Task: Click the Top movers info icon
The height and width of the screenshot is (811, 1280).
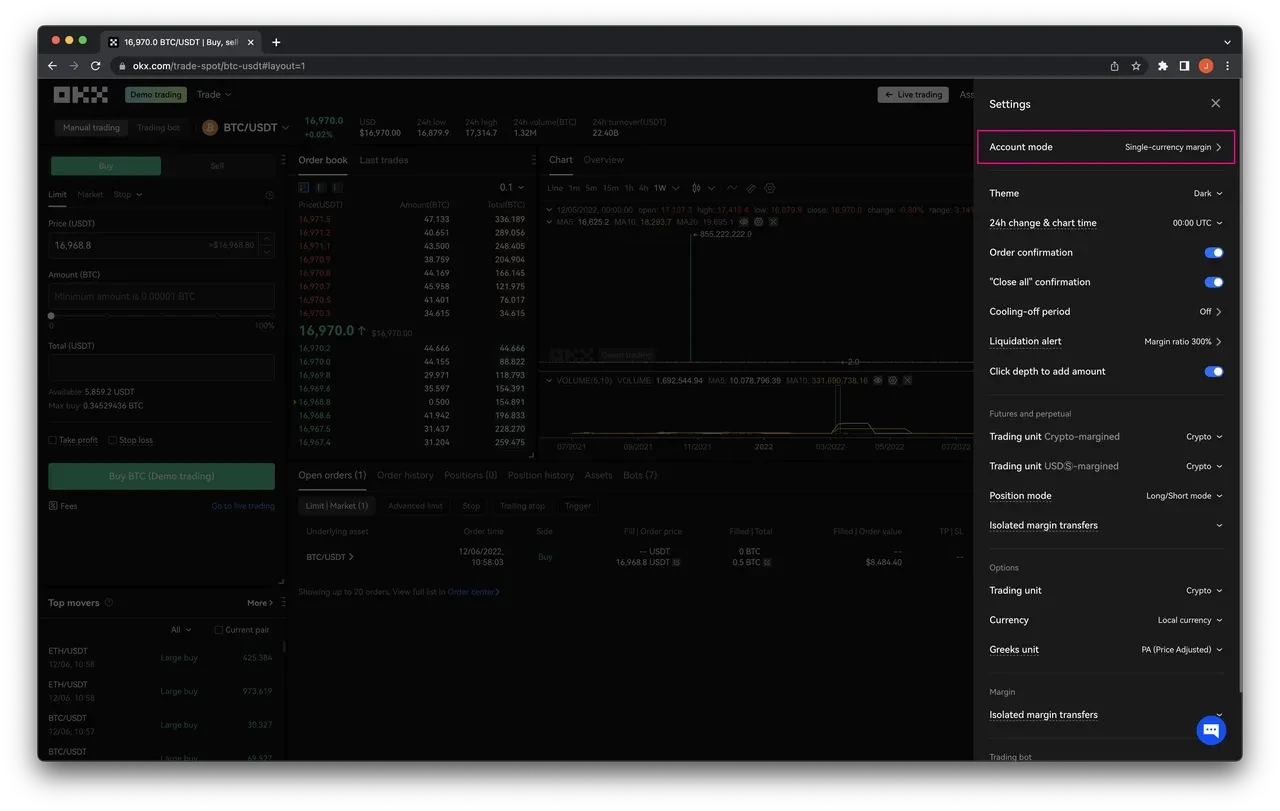Action: pyautogui.click(x=109, y=602)
